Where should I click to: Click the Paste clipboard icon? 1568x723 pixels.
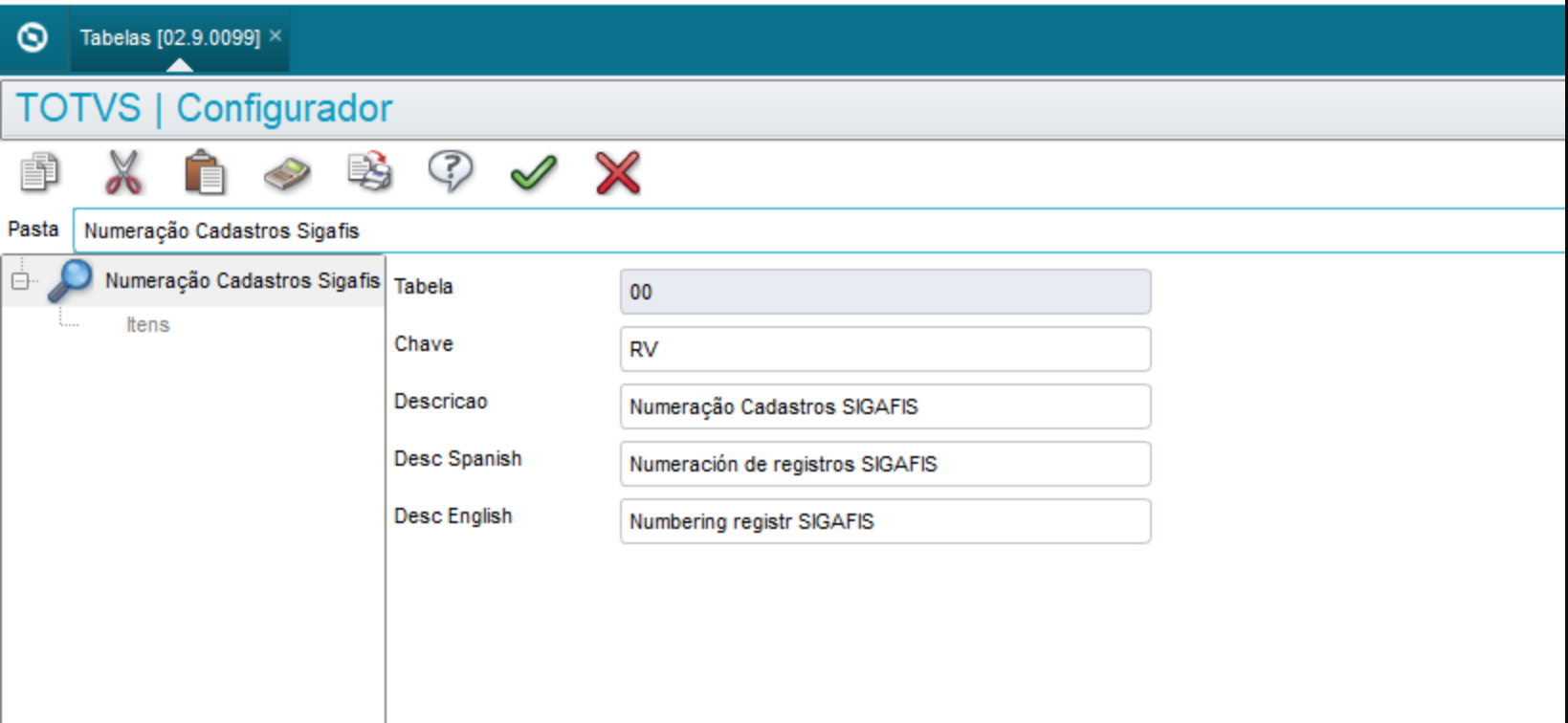click(x=205, y=173)
